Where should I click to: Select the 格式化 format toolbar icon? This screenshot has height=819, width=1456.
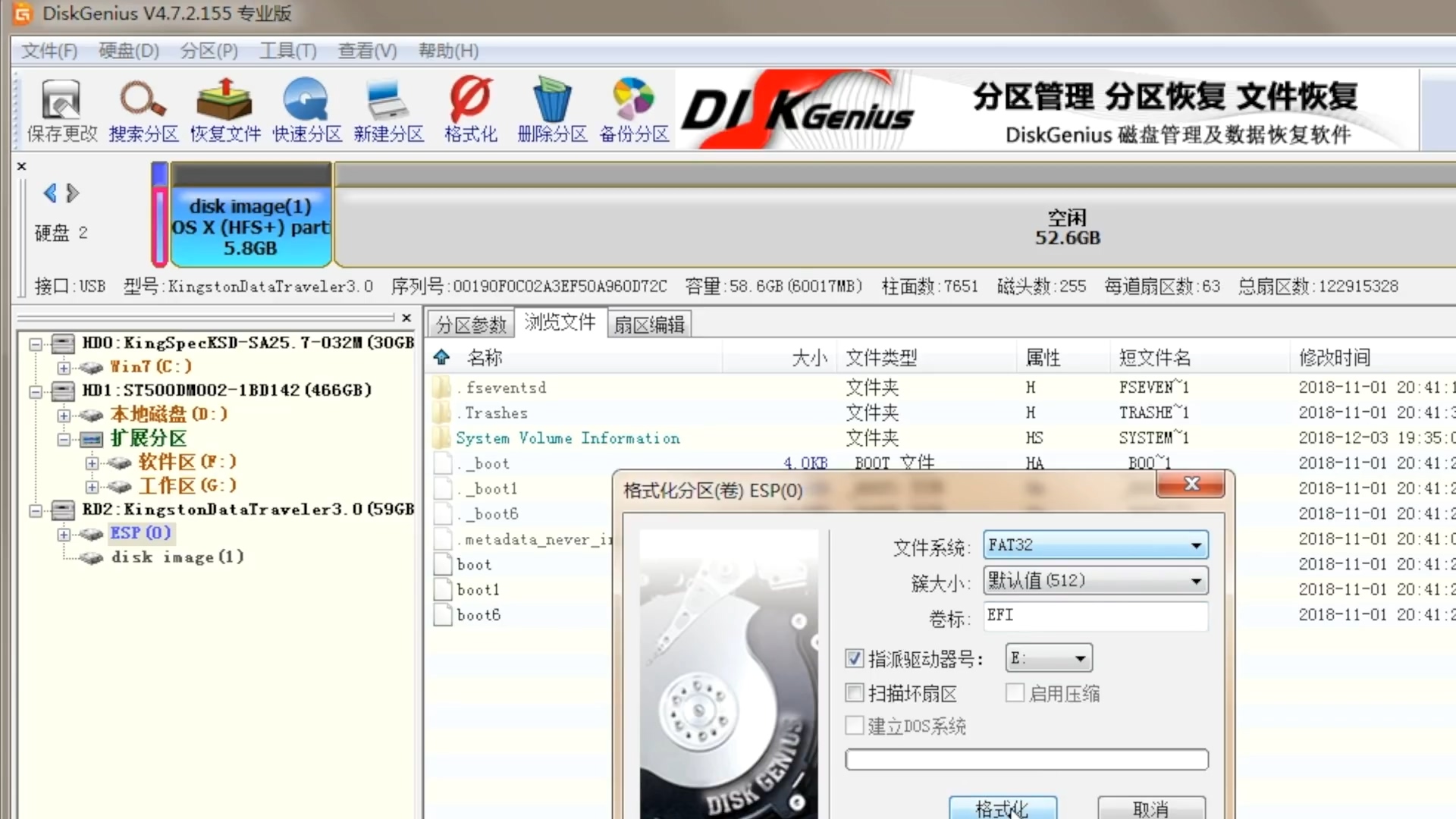[470, 110]
